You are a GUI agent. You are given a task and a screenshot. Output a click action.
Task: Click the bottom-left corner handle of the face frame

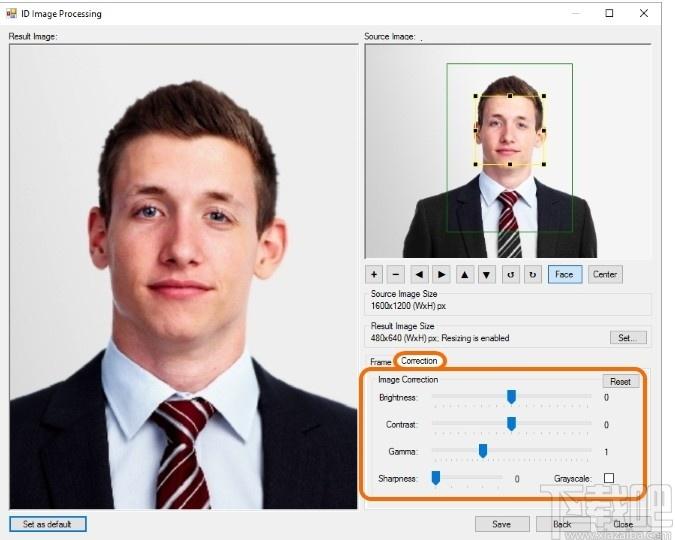(x=476, y=164)
